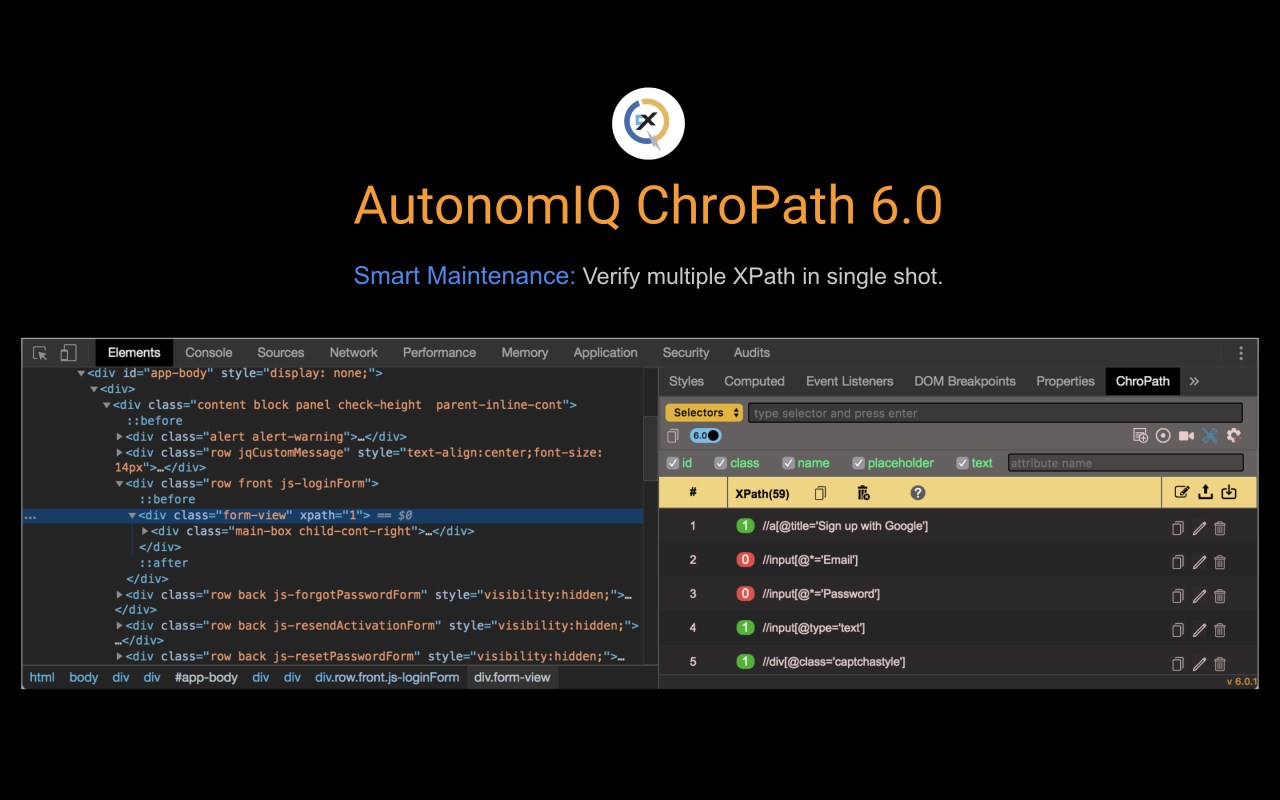Delete the //input[@*='Password'] XPath row

point(1220,596)
